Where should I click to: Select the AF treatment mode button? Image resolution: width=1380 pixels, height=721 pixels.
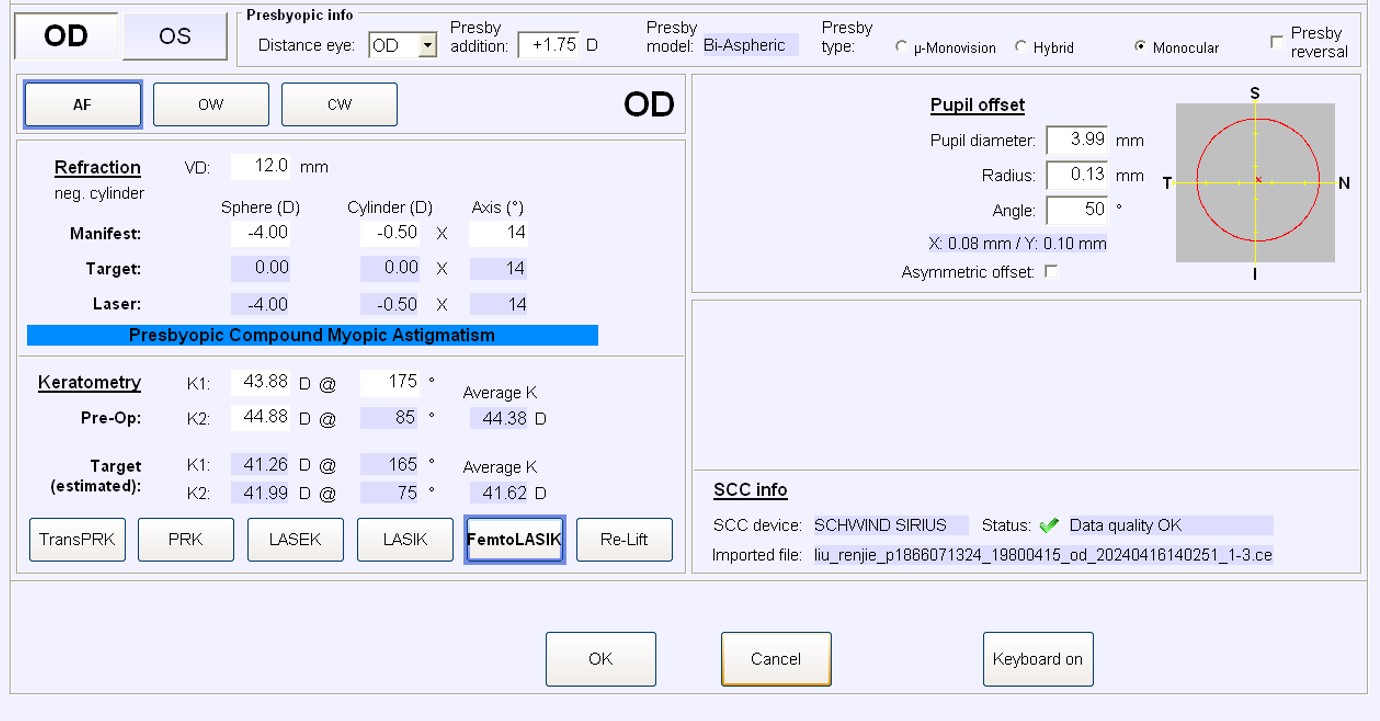(83, 104)
